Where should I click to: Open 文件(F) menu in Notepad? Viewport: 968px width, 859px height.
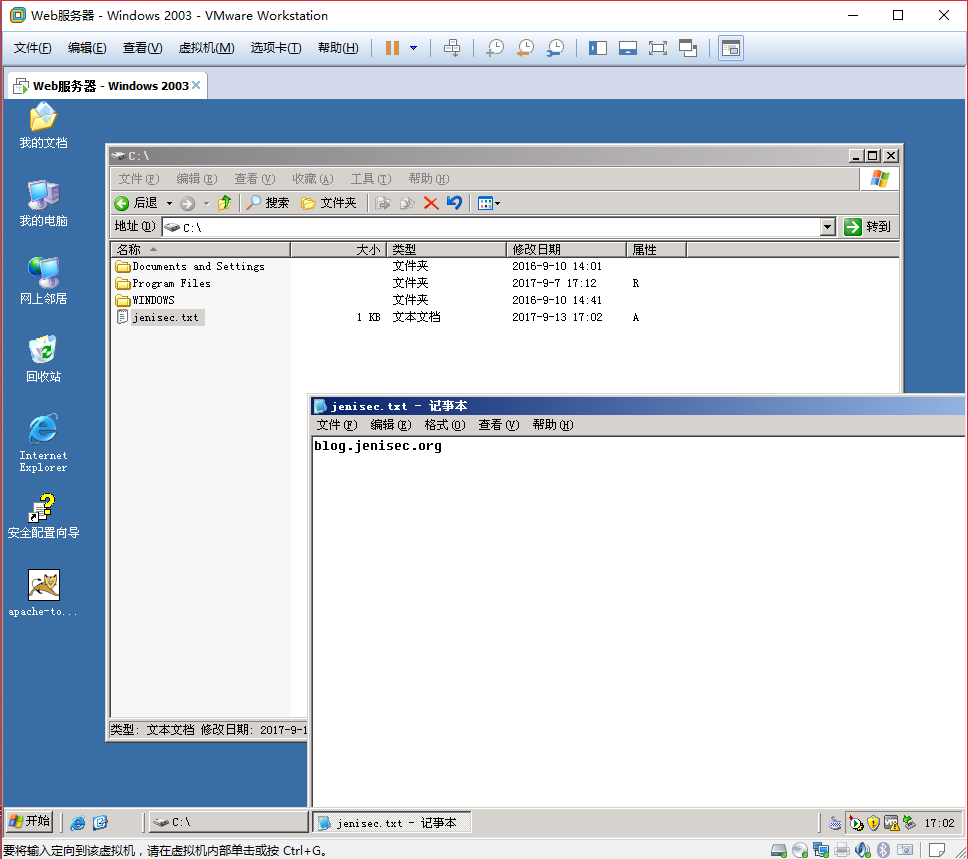pos(336,425)
